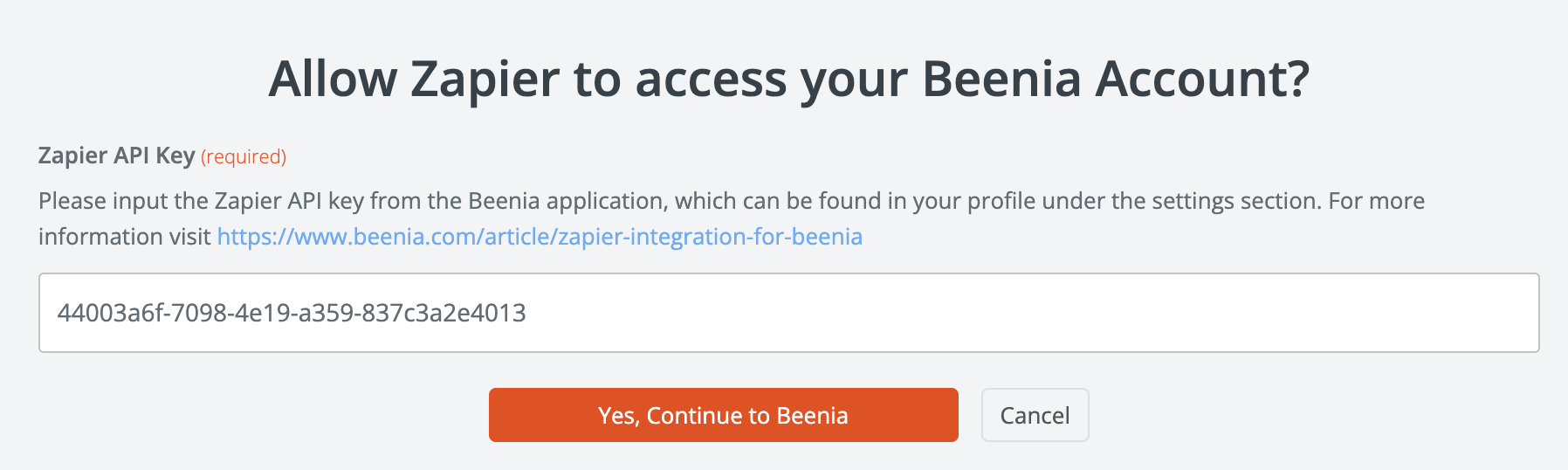Click empty area inside the key field
The image size is (1568, 470).
[1048, 313]
